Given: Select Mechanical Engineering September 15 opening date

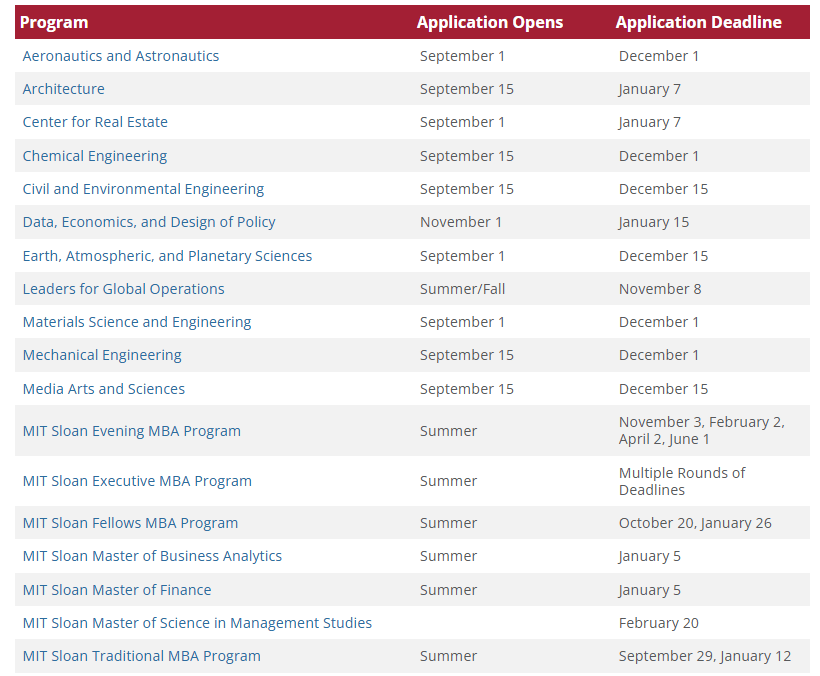Looking at the screenshot, I should coord(466,354).
